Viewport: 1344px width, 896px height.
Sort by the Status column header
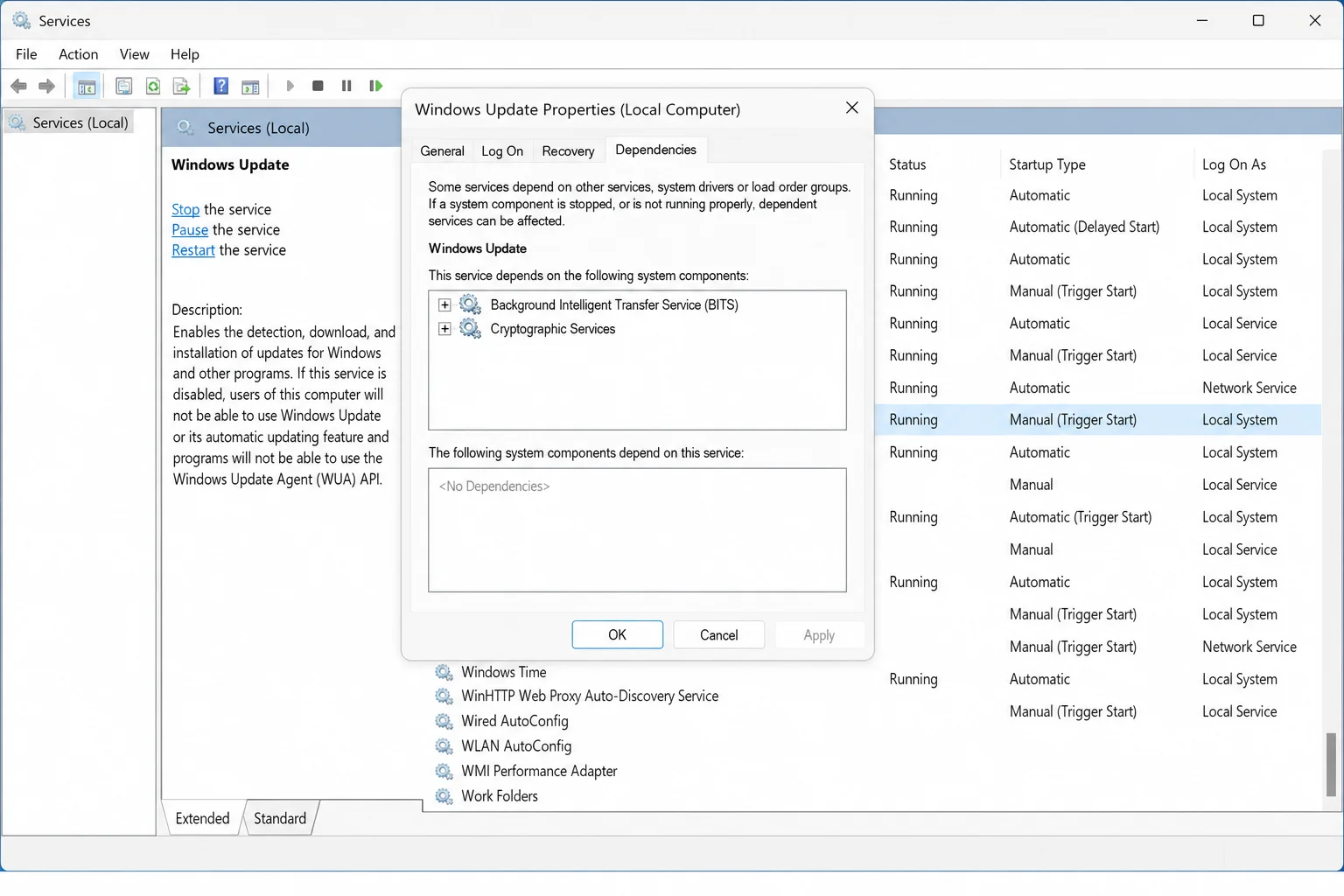tap(907, 164)
